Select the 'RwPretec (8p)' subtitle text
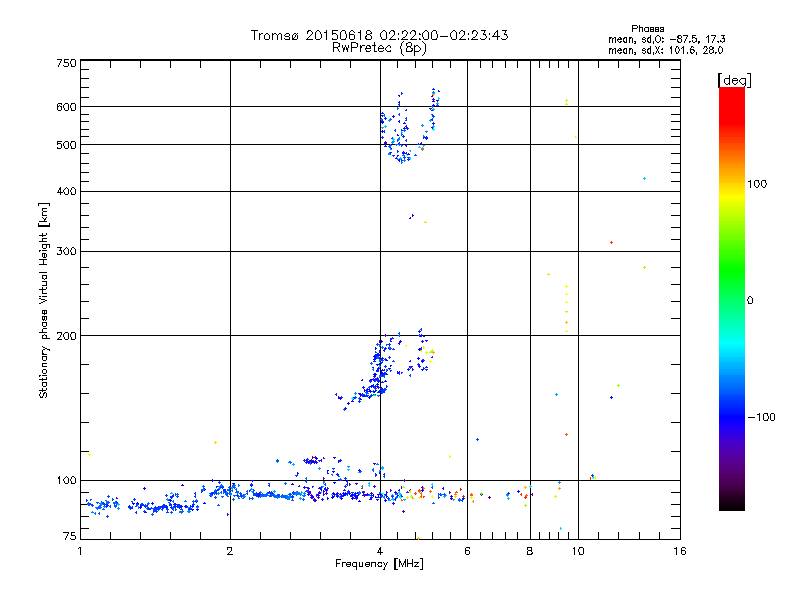Viewport: 800px width, 600px height. point(379,48)
